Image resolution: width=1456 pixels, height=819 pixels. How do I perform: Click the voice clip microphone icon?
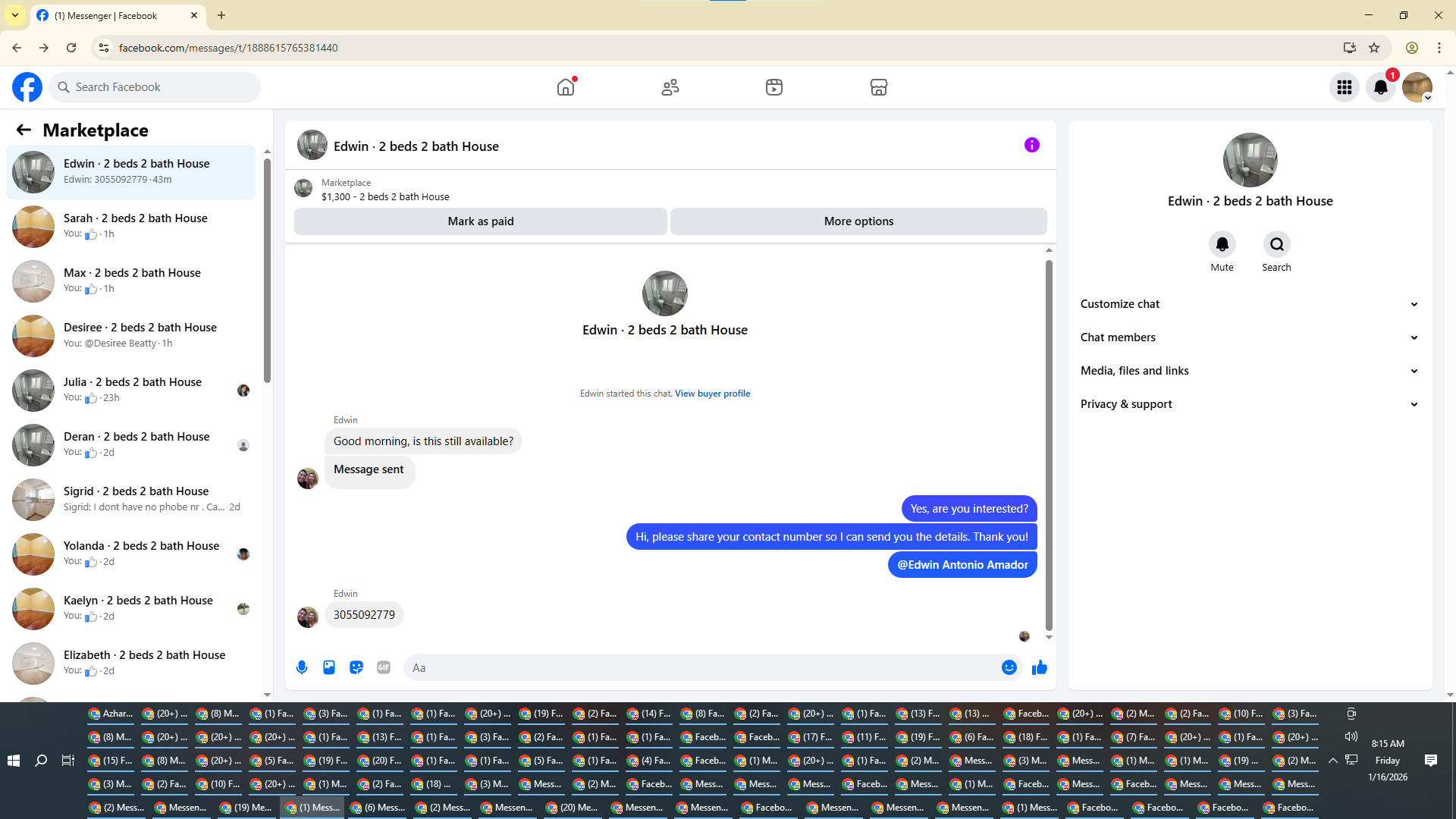coord(302,667)
